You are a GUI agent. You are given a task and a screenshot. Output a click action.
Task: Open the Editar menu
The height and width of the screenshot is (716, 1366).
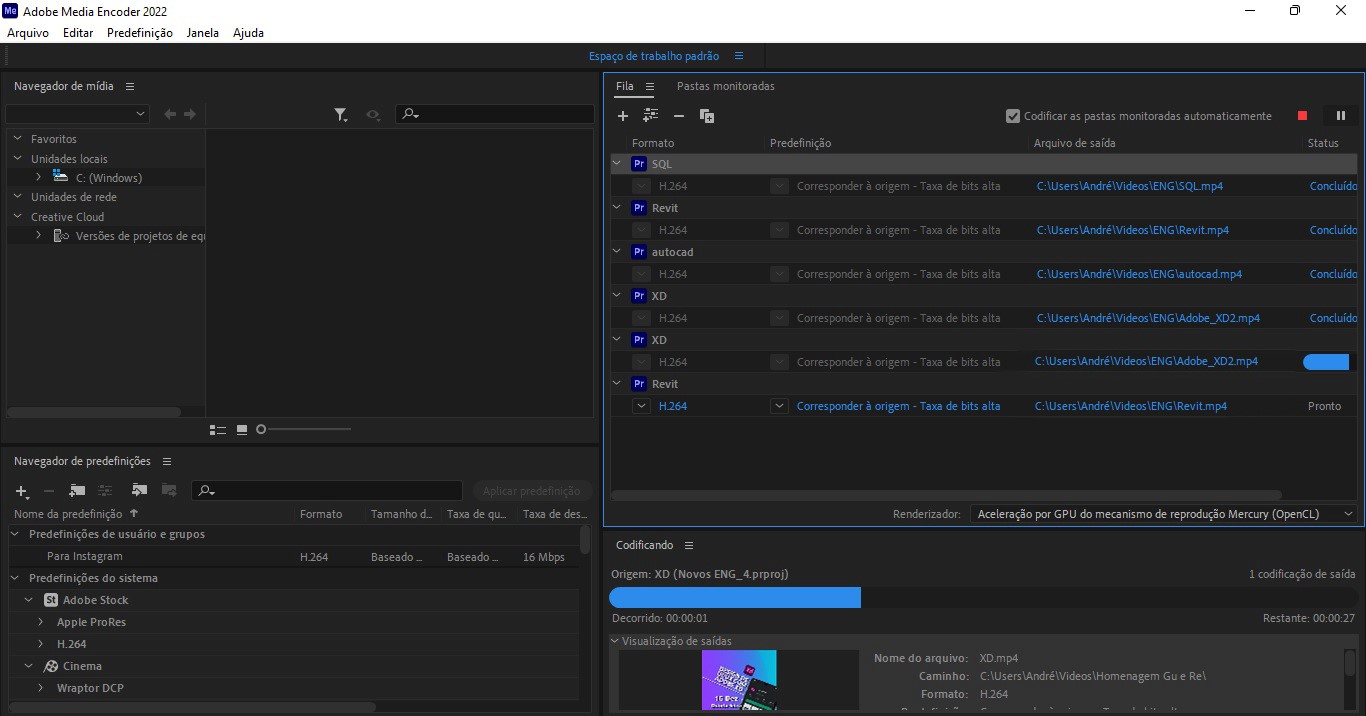78,32
